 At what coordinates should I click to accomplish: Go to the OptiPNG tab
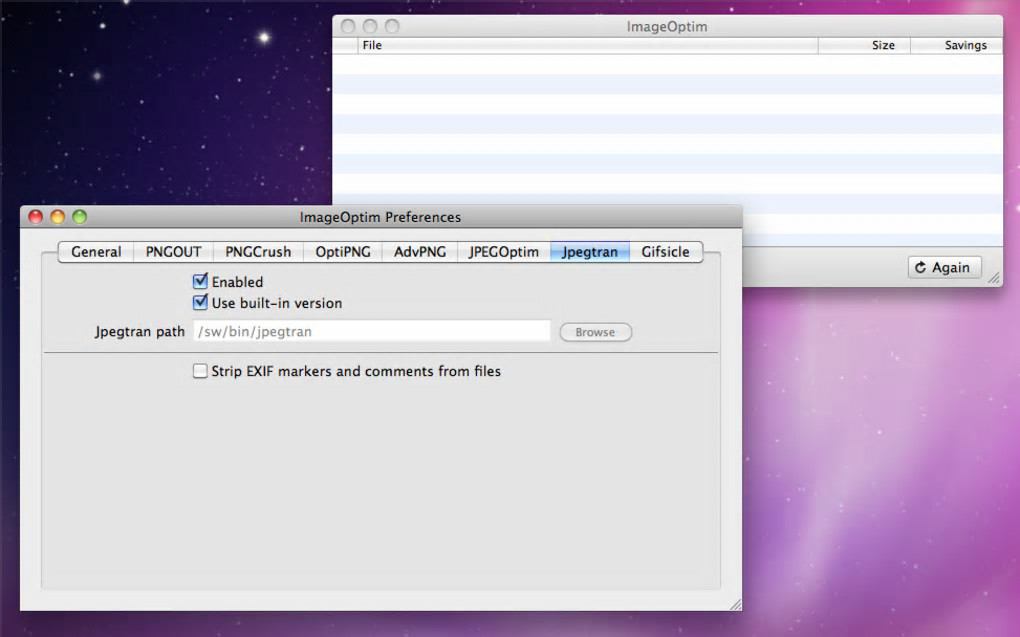(x=343, y=252)
